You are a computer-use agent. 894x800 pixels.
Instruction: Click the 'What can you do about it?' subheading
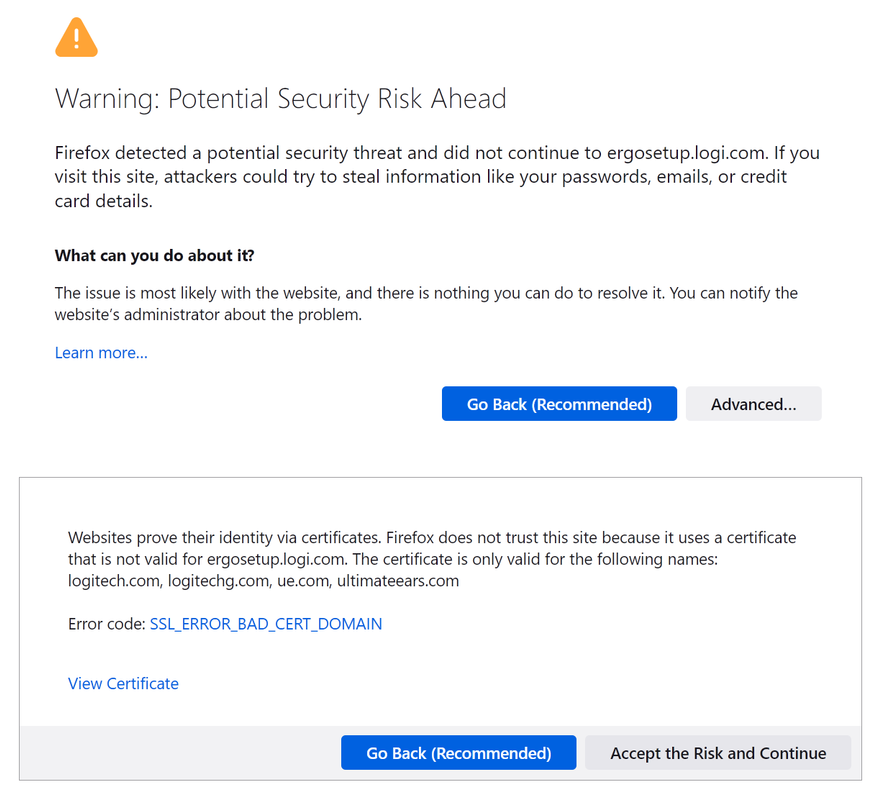(x=154, y=256)
